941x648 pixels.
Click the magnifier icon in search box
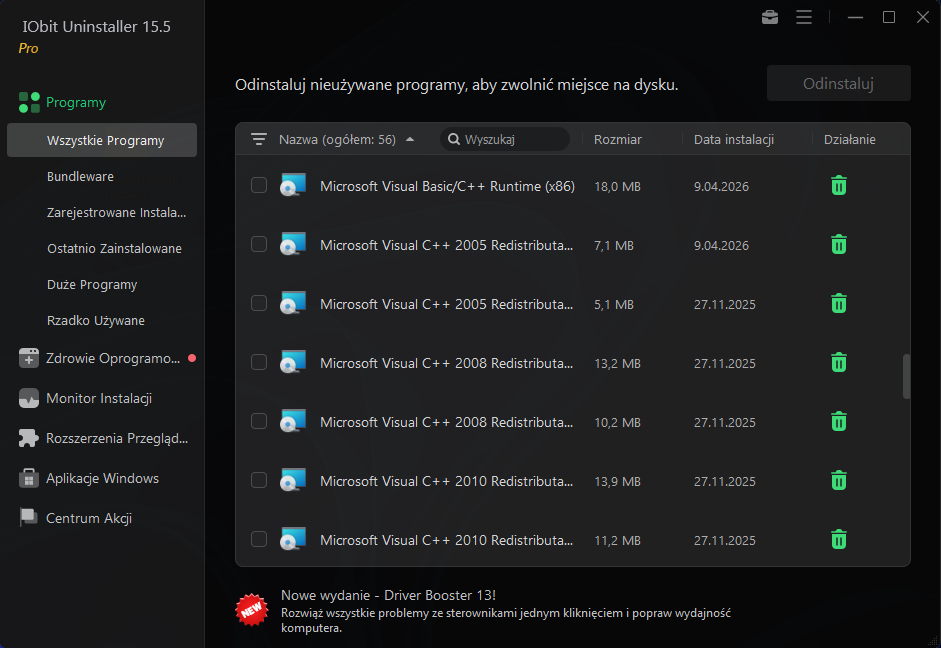454,139
